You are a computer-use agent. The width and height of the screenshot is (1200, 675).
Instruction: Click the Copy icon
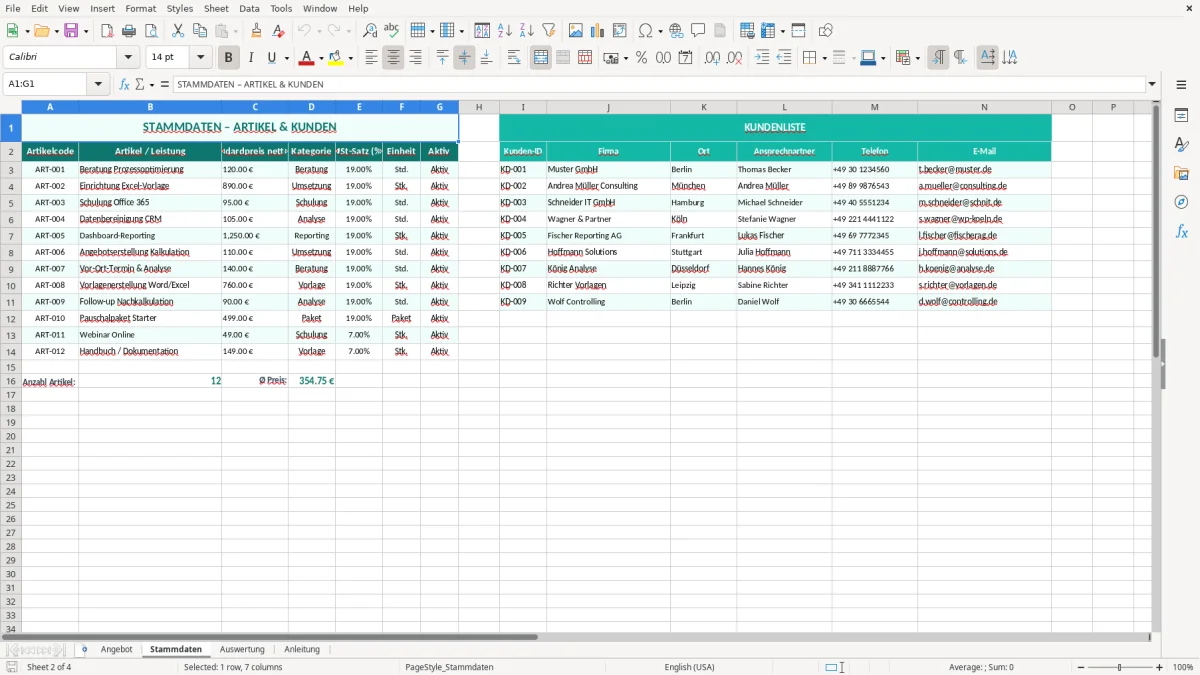200,31
